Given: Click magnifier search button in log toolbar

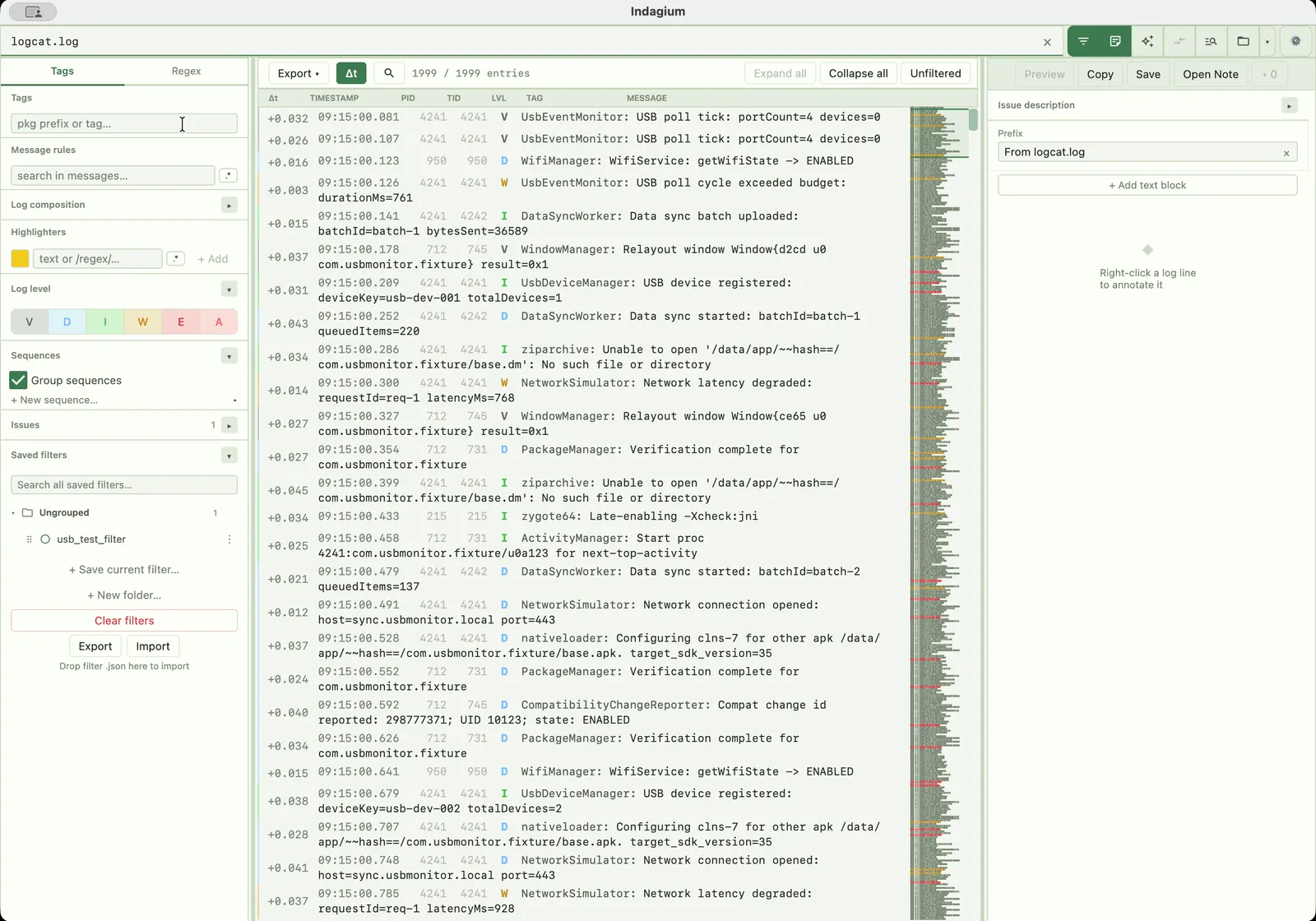Looking at the screenshot, I should [389, 73].
